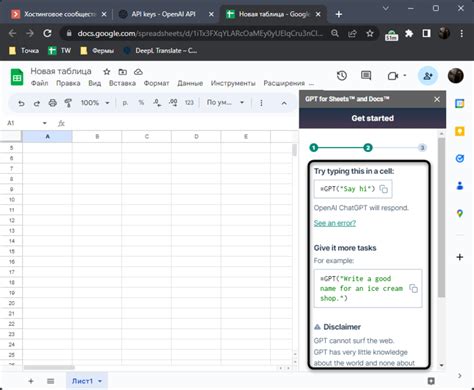Go to step 3 of setup progress

422,147
